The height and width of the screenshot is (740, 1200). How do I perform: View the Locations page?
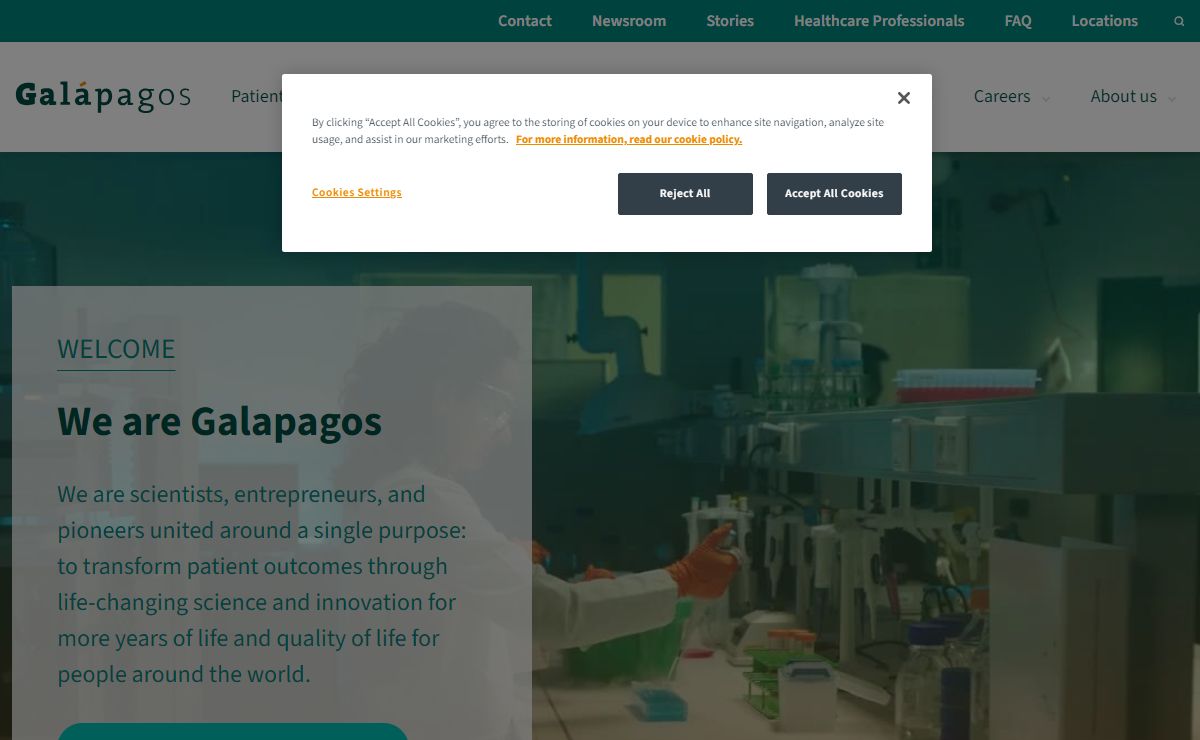click(1104, 21)
